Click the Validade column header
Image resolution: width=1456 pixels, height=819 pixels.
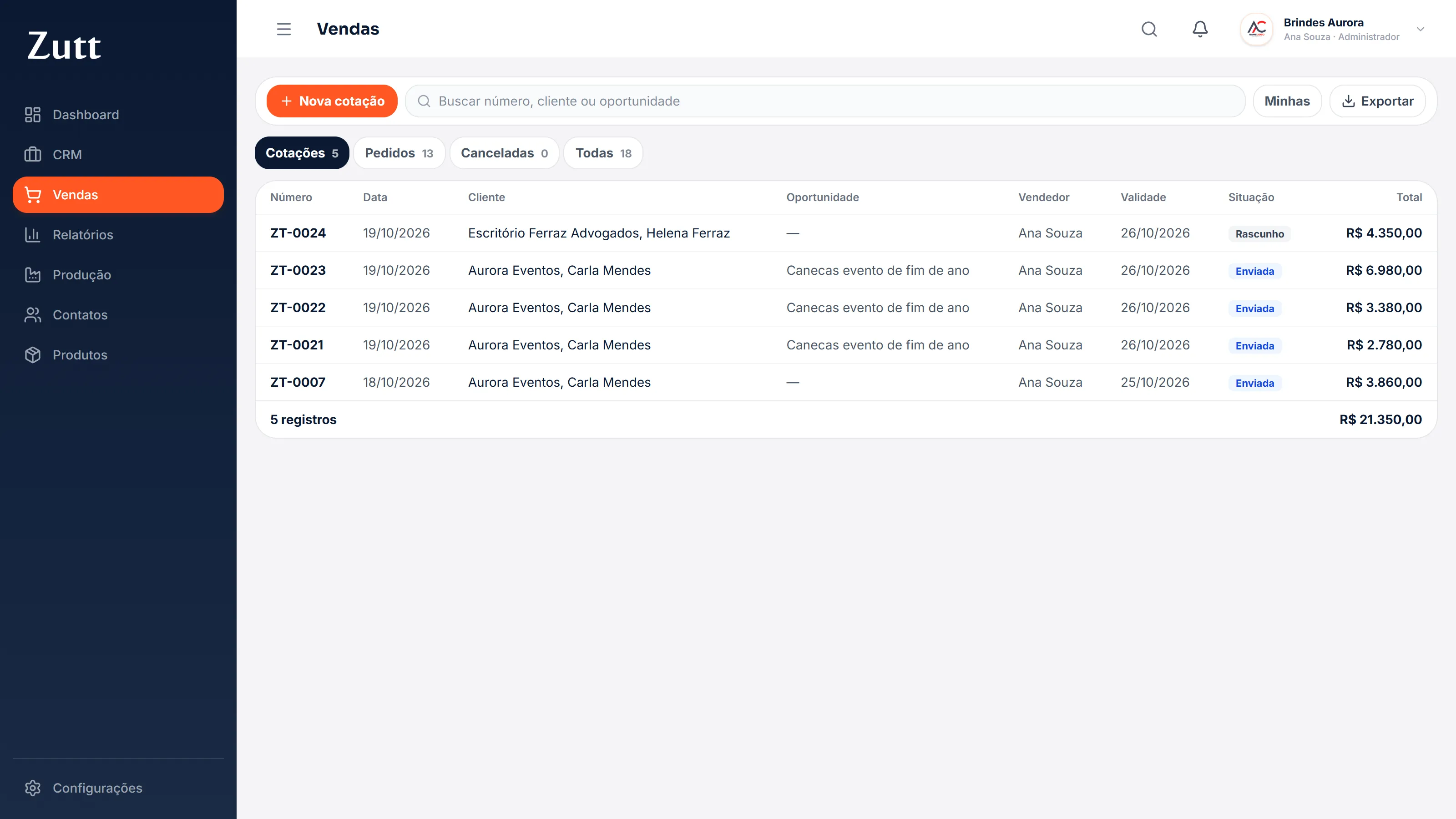1143,197
